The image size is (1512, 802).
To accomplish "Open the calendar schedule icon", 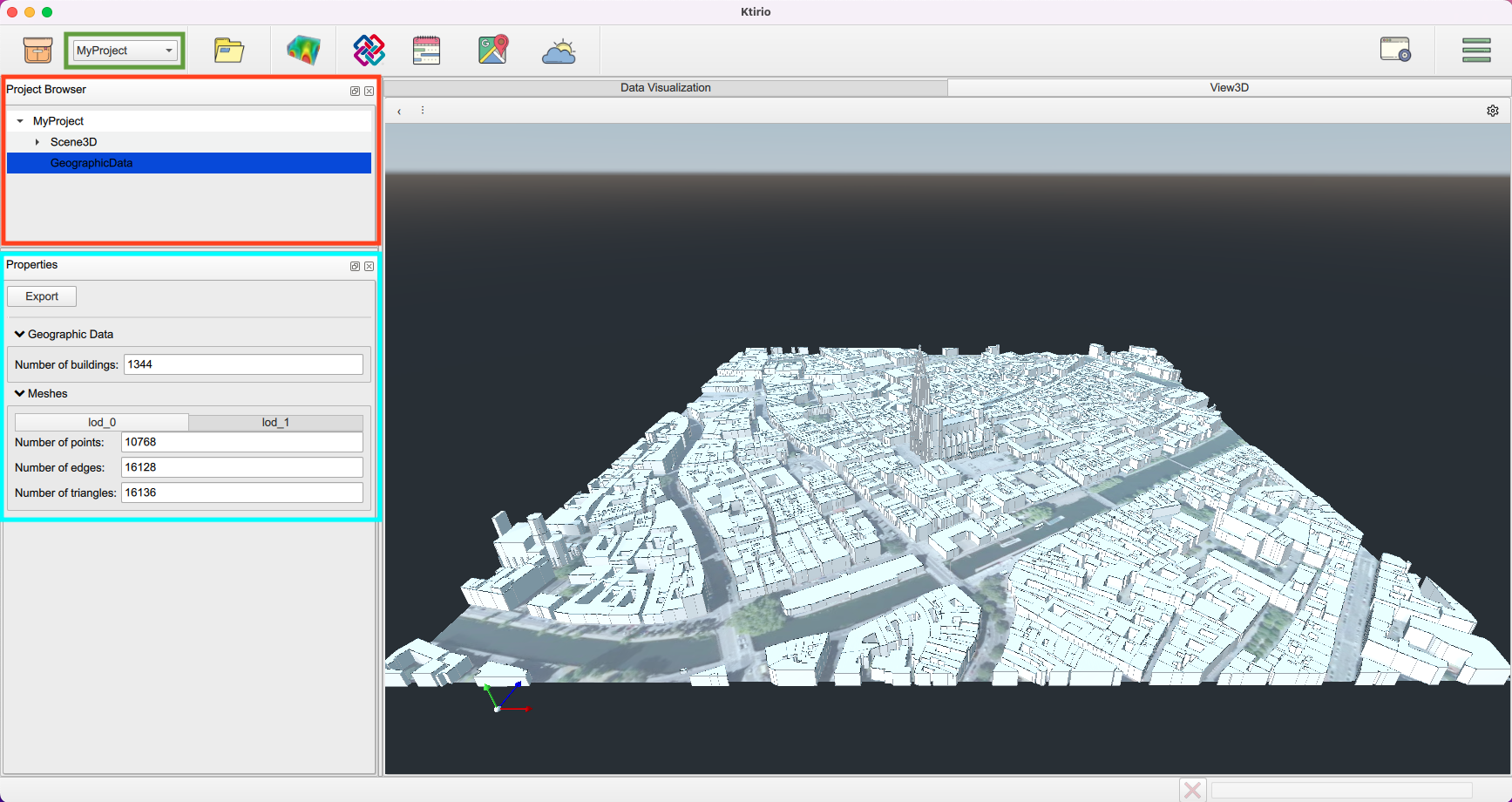I will click(x=426, y=51).
